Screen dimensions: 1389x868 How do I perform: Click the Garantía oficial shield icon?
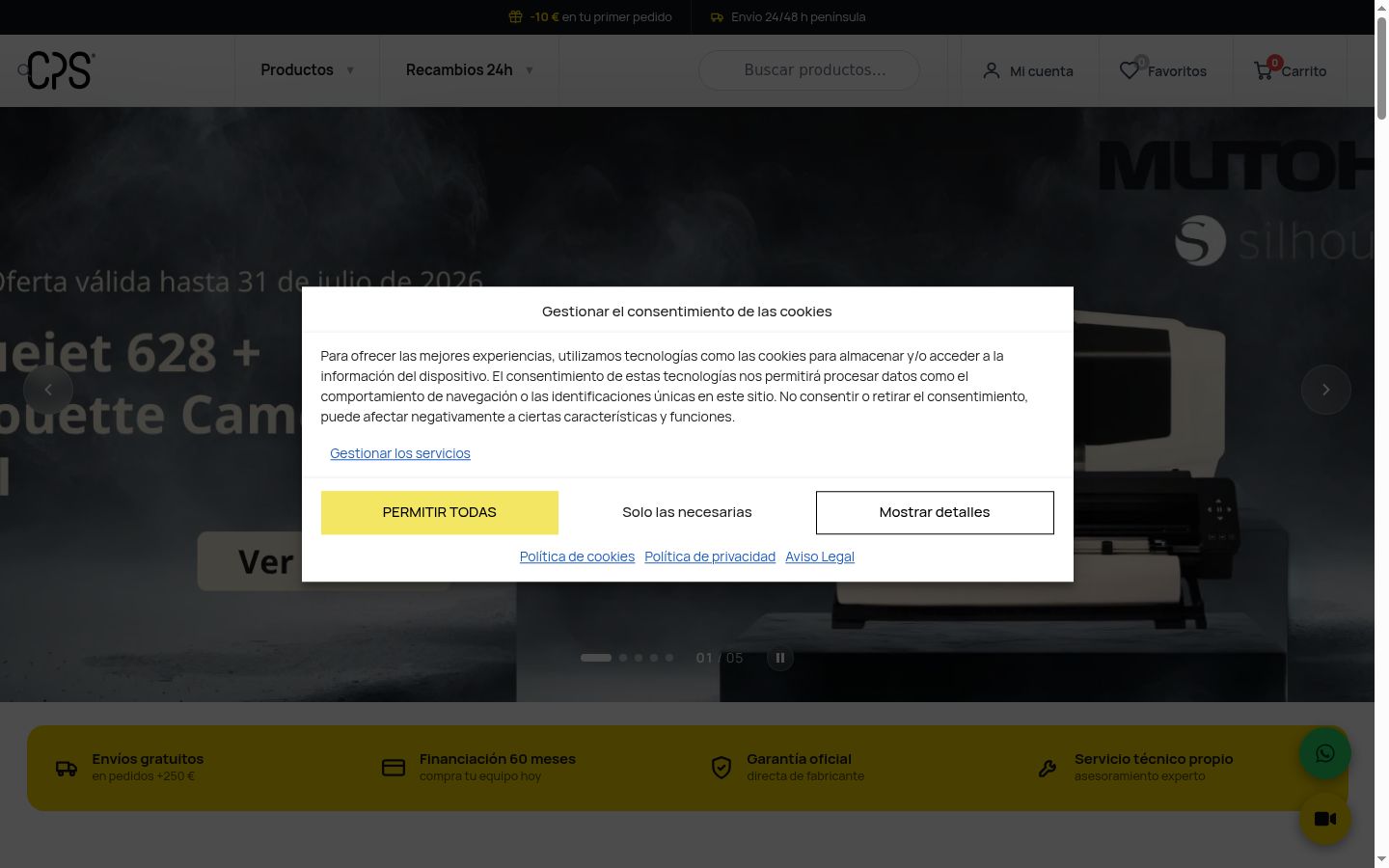722,768
